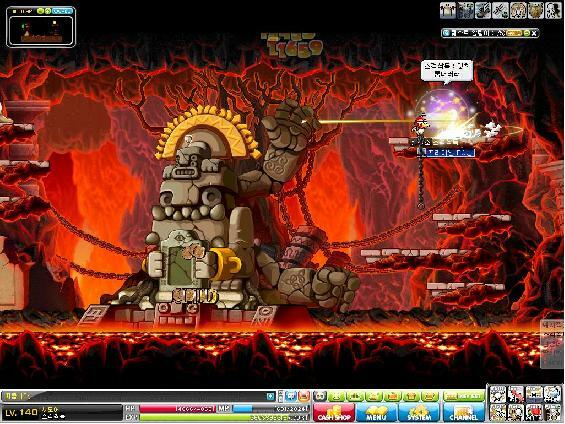Screen dimensions: 565x424
Task: Minimize the minimap with the green minus button
Action: [x=40, y=11]
